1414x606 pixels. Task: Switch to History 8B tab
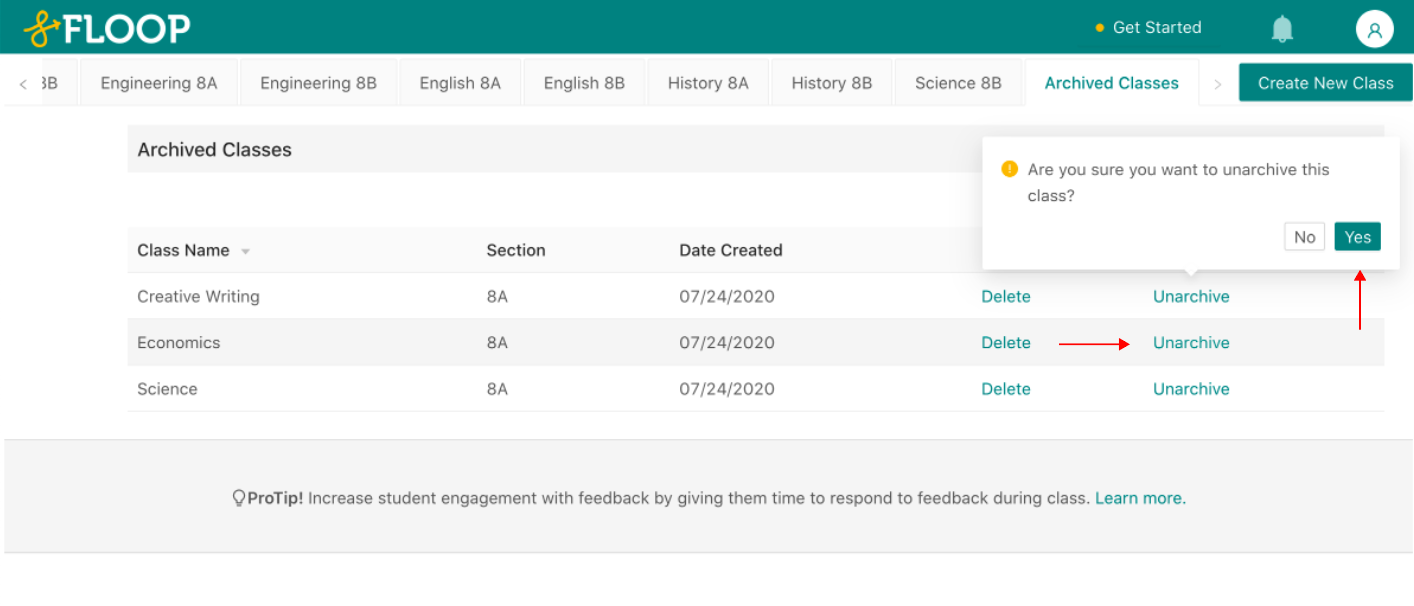click(x=832, y=83)
